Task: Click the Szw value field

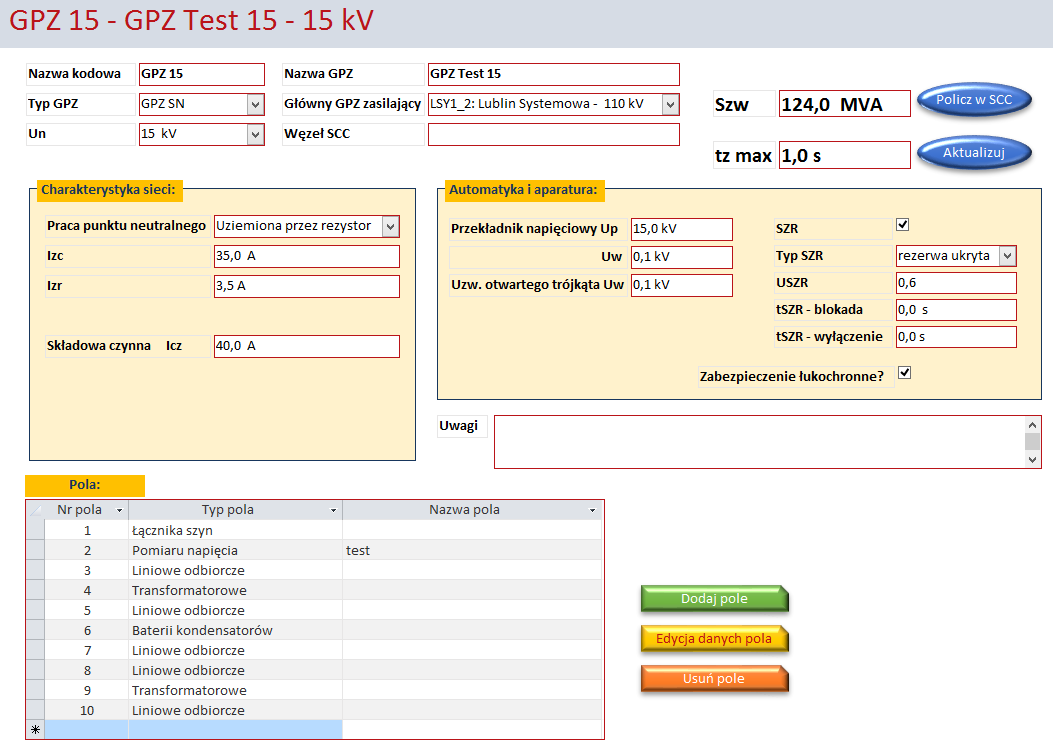Action: click(844, 104)
